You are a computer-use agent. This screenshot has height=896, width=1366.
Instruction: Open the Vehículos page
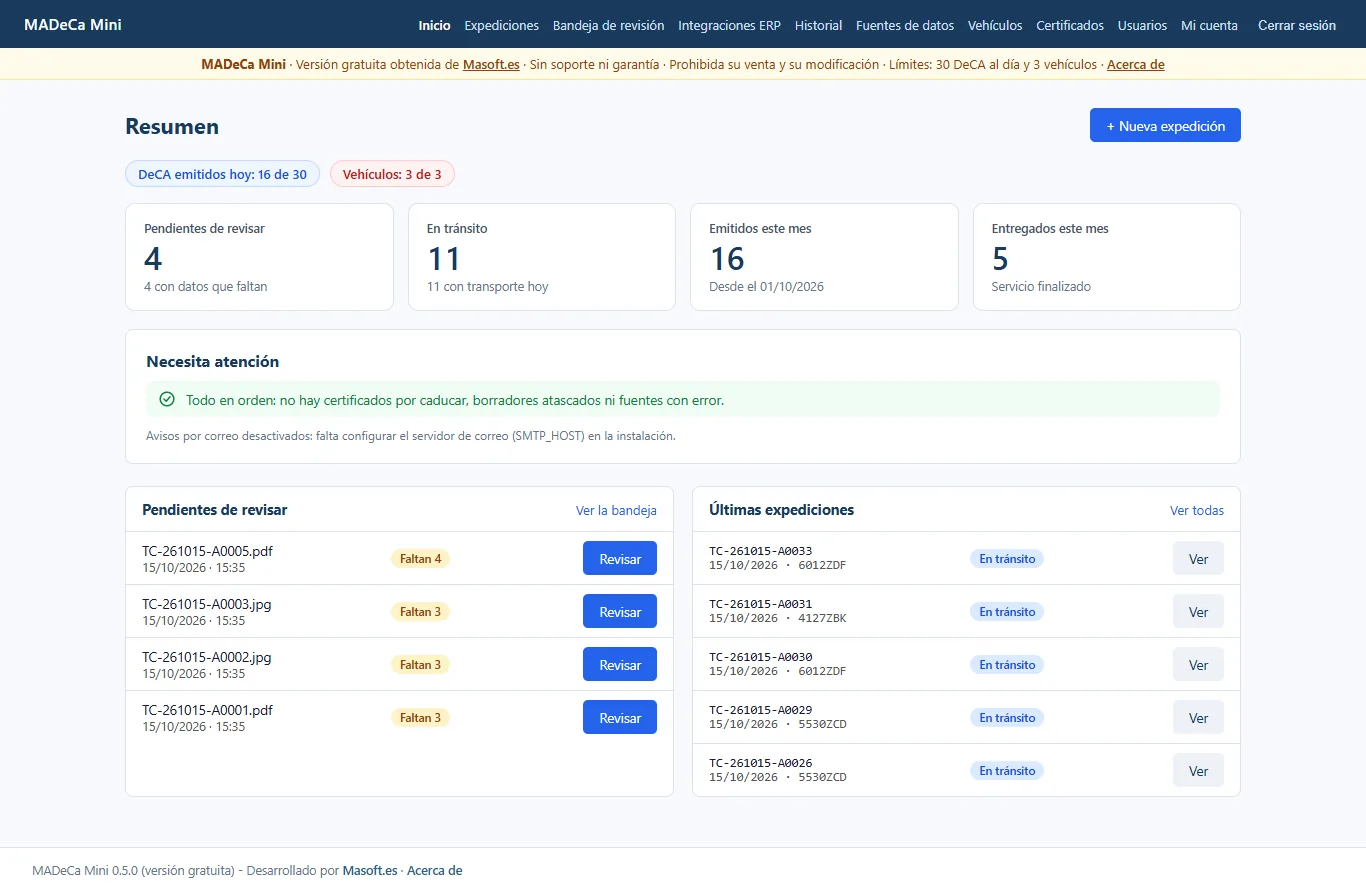tap(995, 25)
